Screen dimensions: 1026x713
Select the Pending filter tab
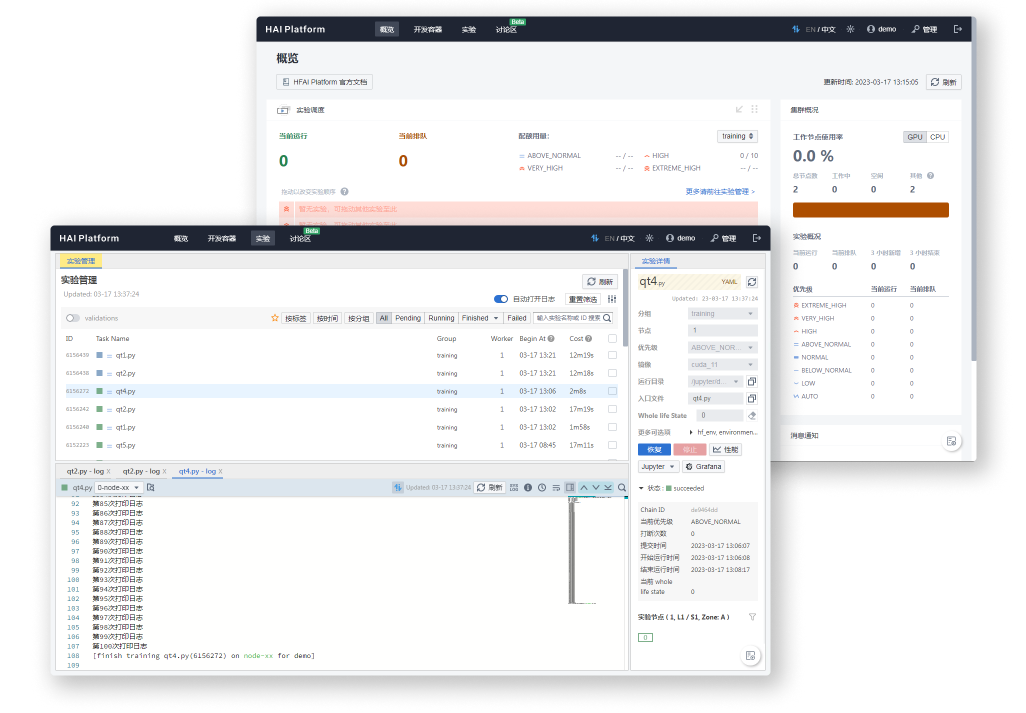408,318
